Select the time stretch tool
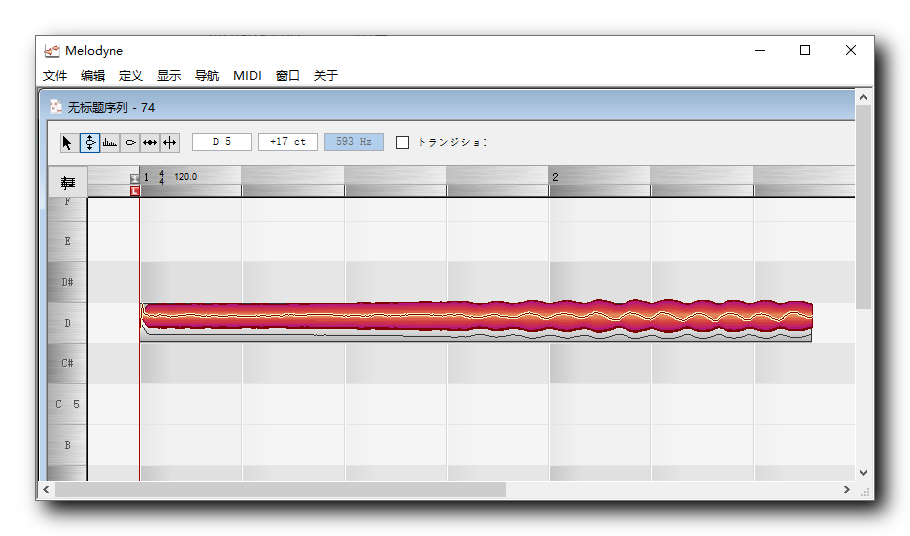910x536 pixels. 150,143
